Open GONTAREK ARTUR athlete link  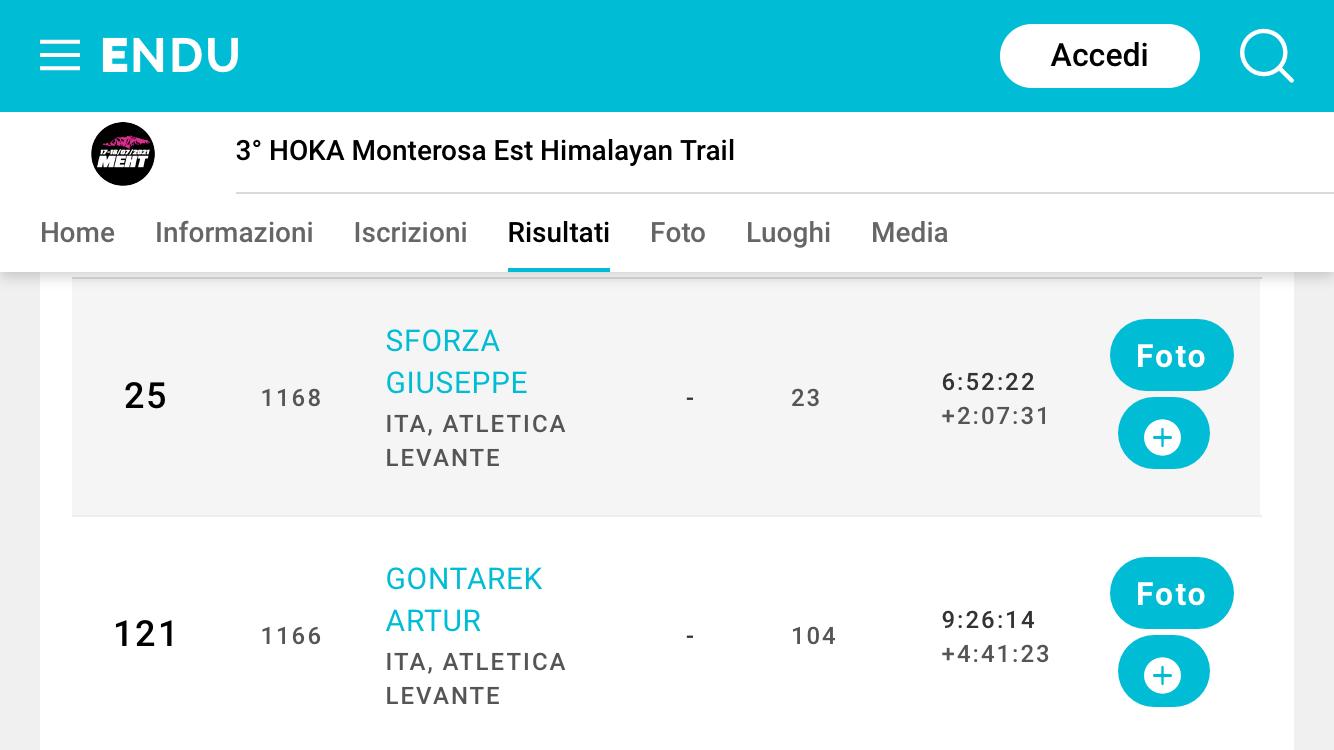point(464,599)
